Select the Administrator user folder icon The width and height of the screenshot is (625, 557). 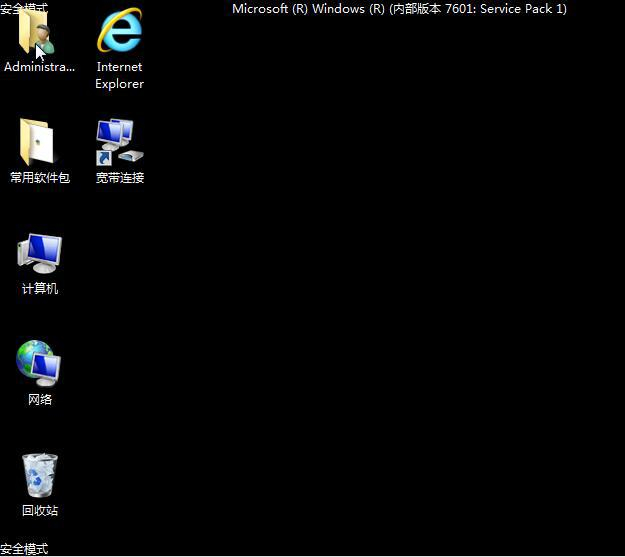[x=38, y=35]
